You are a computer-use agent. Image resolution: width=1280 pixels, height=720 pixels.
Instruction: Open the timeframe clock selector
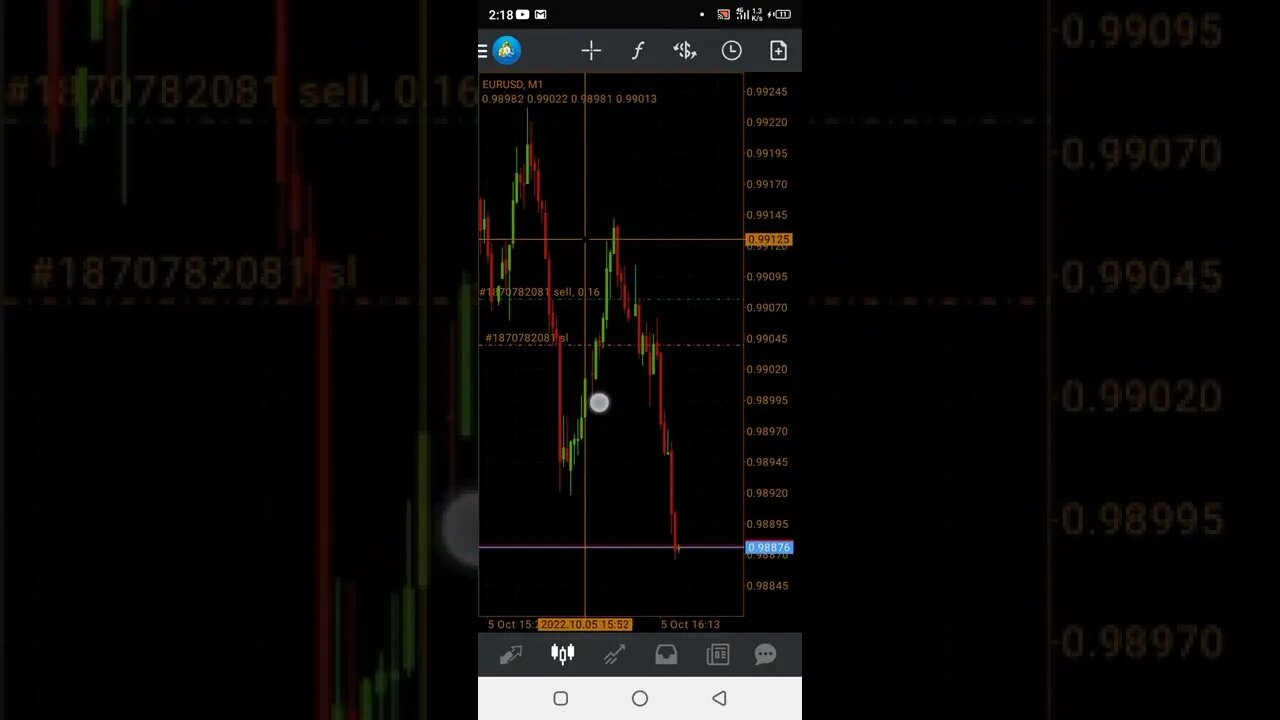(732, 51)
